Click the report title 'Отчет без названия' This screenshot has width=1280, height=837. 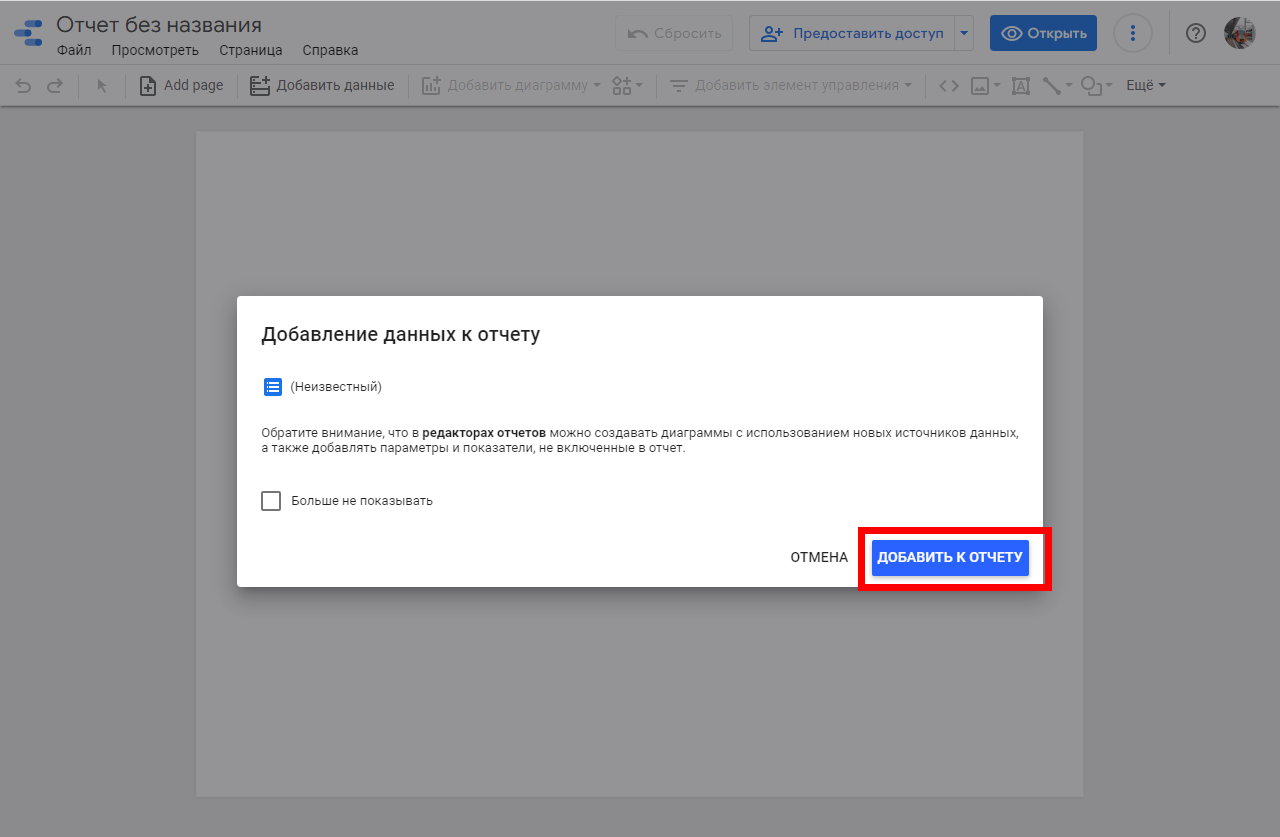coord(159,25)
